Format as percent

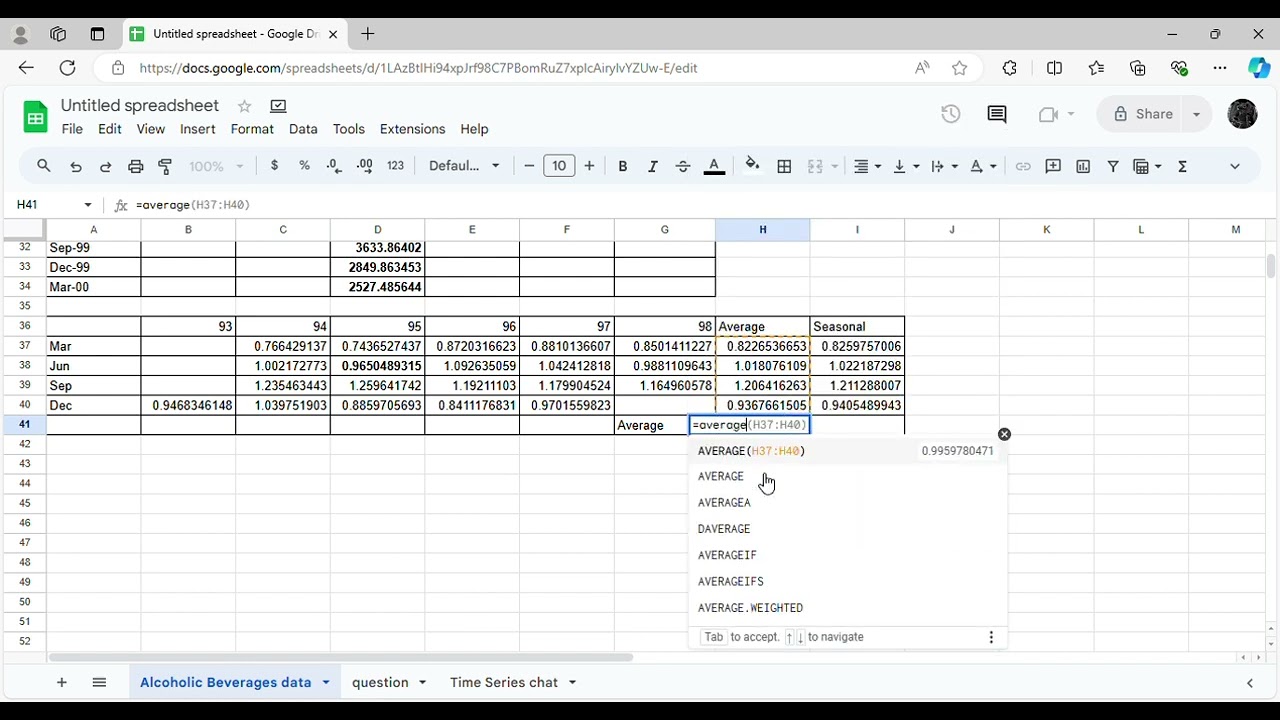[x=304, y=166]
